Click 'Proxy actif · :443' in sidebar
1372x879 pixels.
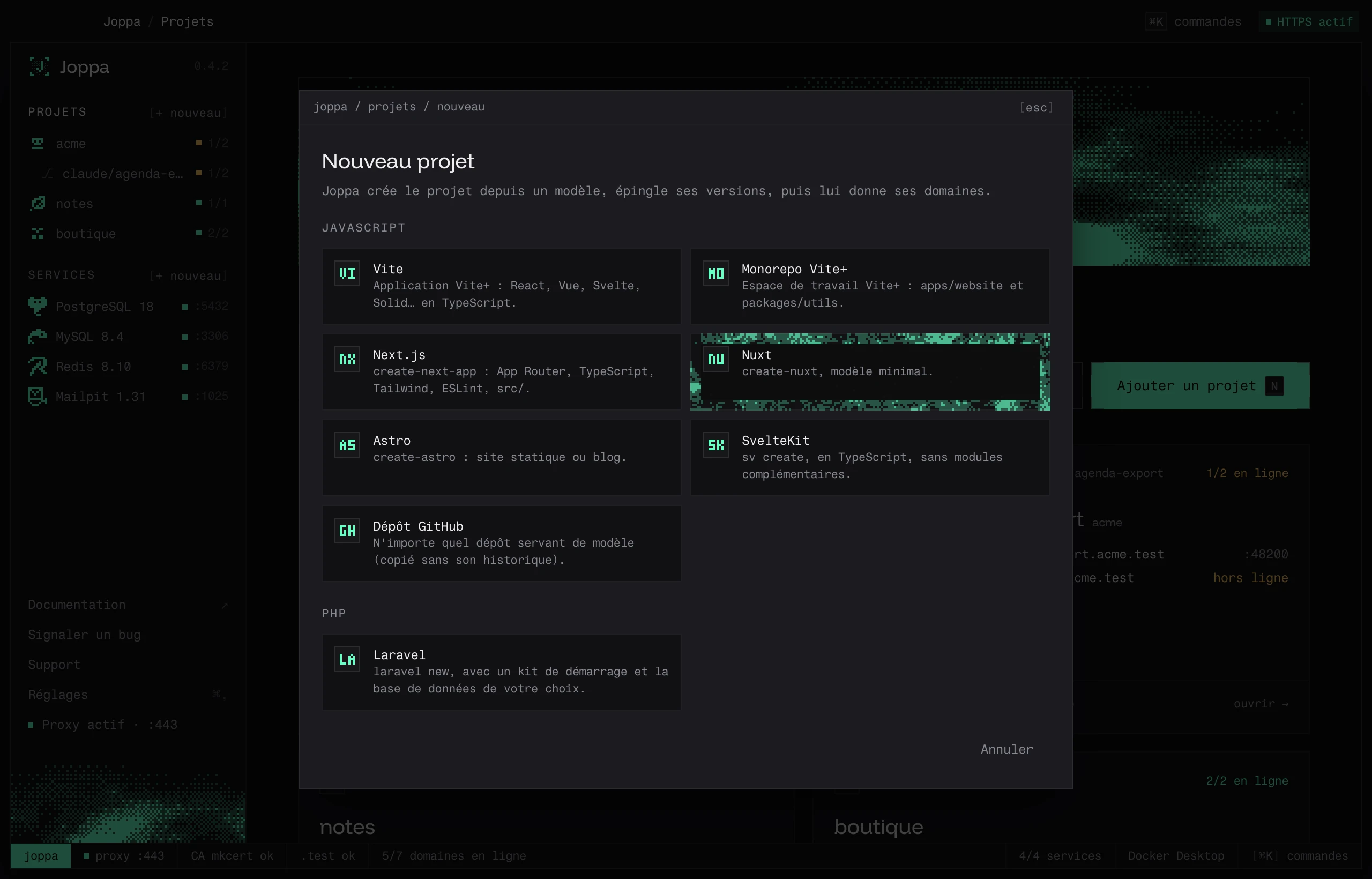(x=103, y=724)
